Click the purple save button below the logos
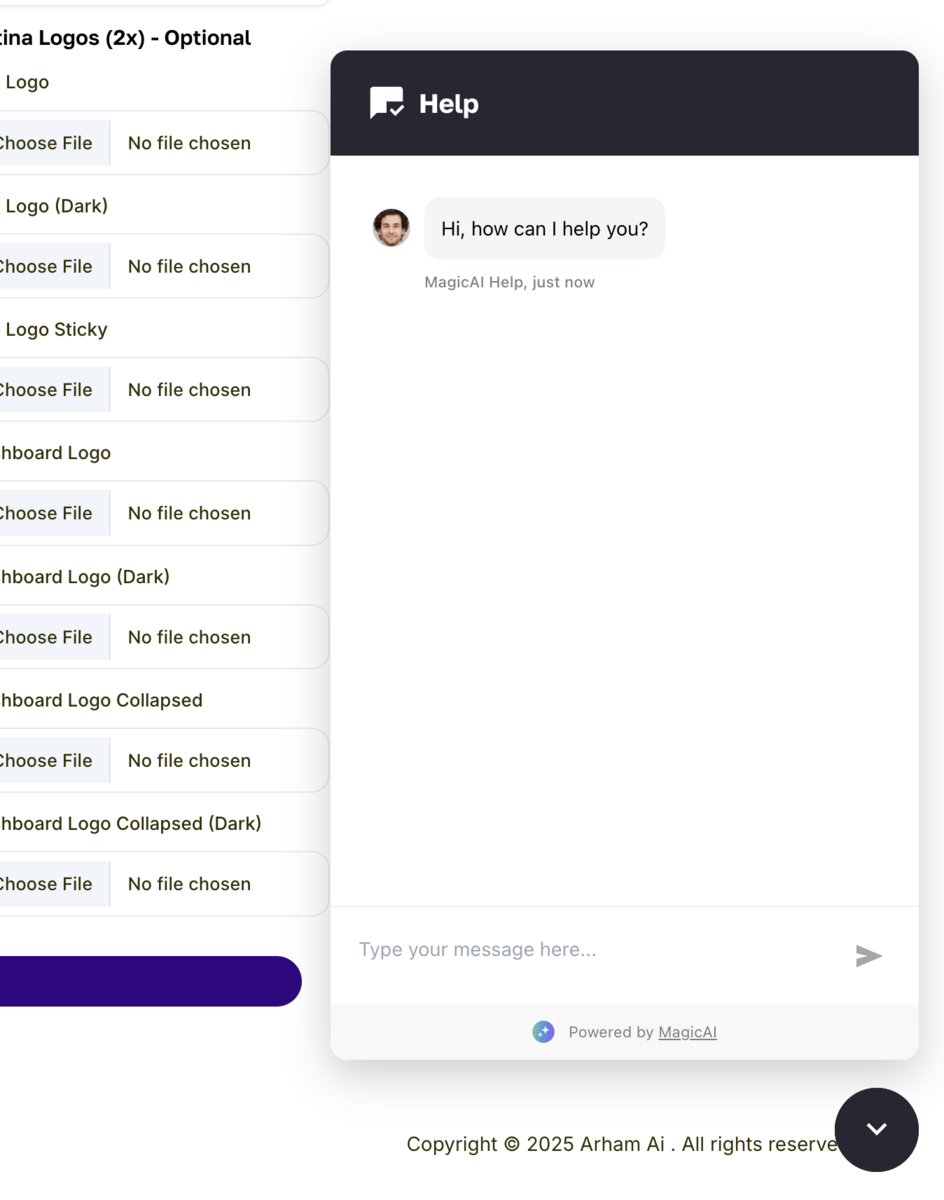Viewport: 944px width, 1200px height. (148, 981)
